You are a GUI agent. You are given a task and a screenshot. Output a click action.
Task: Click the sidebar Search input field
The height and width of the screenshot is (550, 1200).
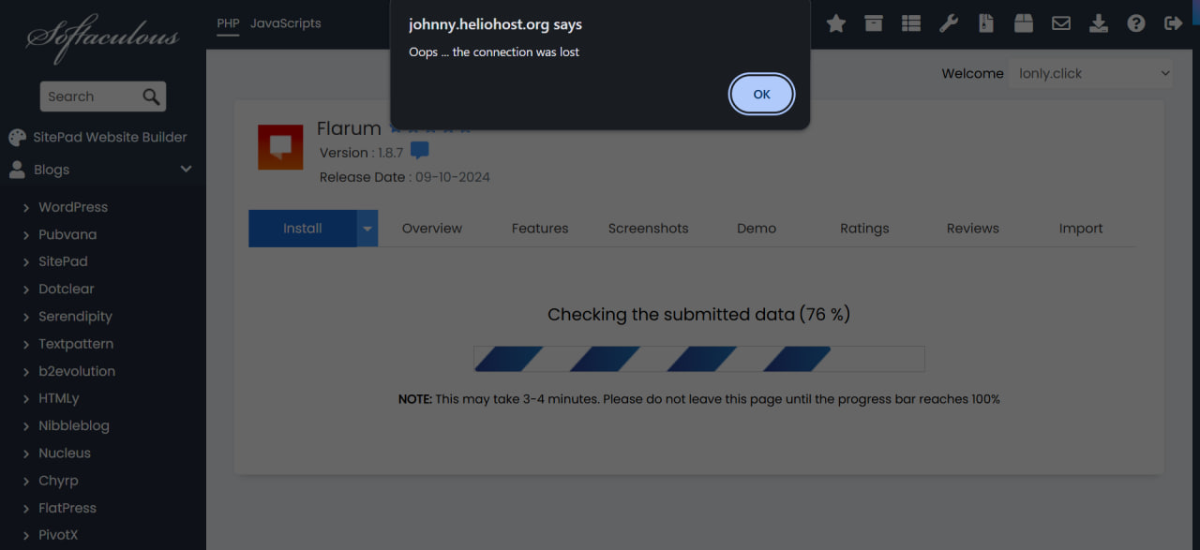(x=90, y=97)
